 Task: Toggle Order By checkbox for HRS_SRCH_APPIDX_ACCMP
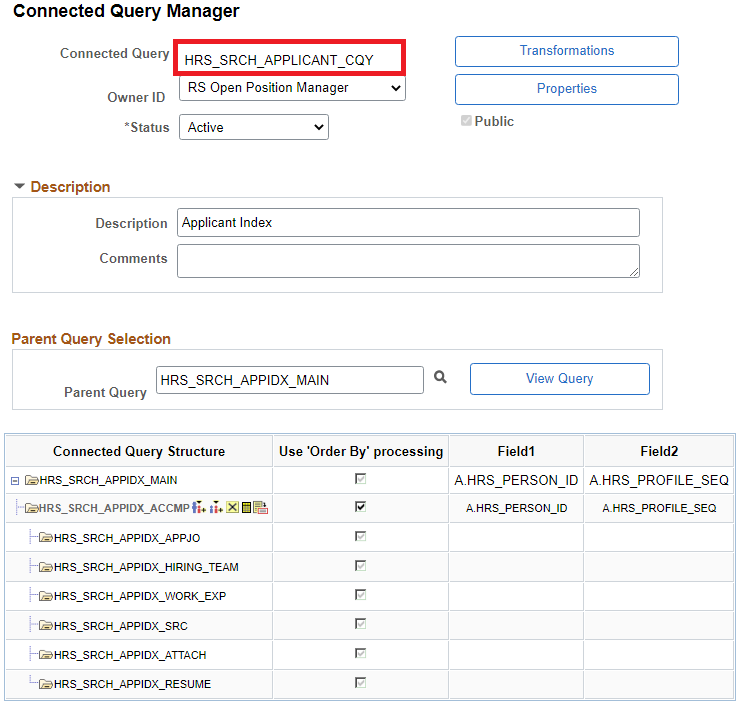pyautogui.click(x=360, y=507)
